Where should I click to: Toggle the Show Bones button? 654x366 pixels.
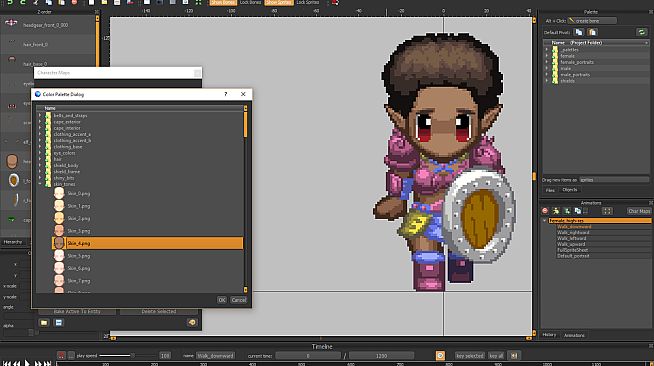[223, 2]
